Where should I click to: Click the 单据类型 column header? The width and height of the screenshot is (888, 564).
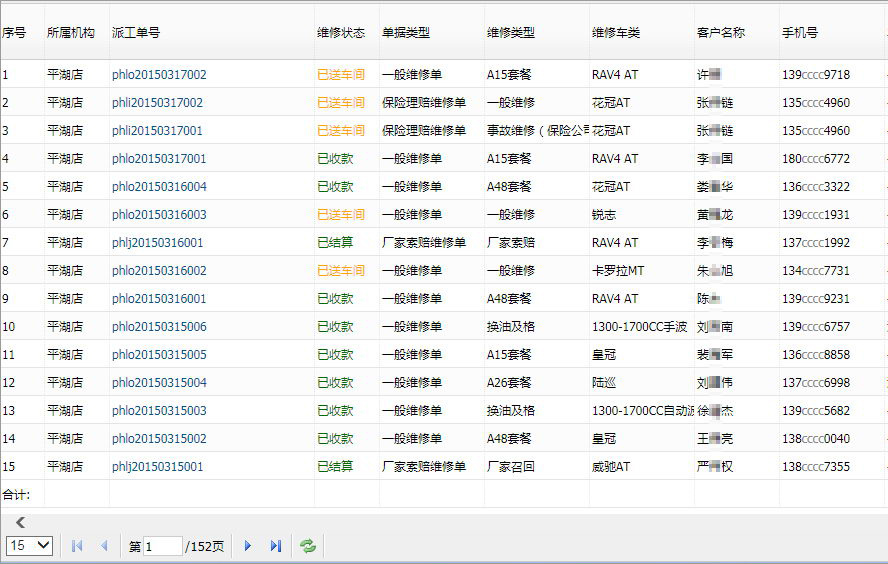pos(406,33)
